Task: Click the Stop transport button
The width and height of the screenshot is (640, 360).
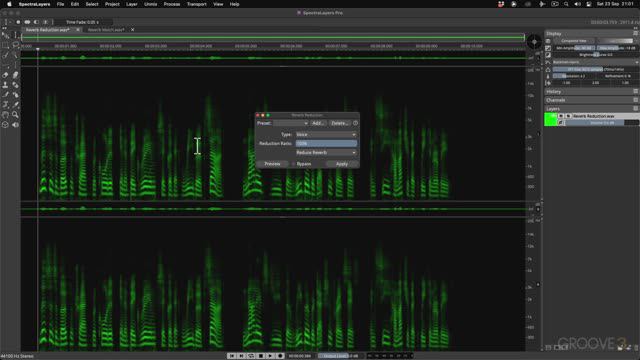Action: tap(260, 356)
